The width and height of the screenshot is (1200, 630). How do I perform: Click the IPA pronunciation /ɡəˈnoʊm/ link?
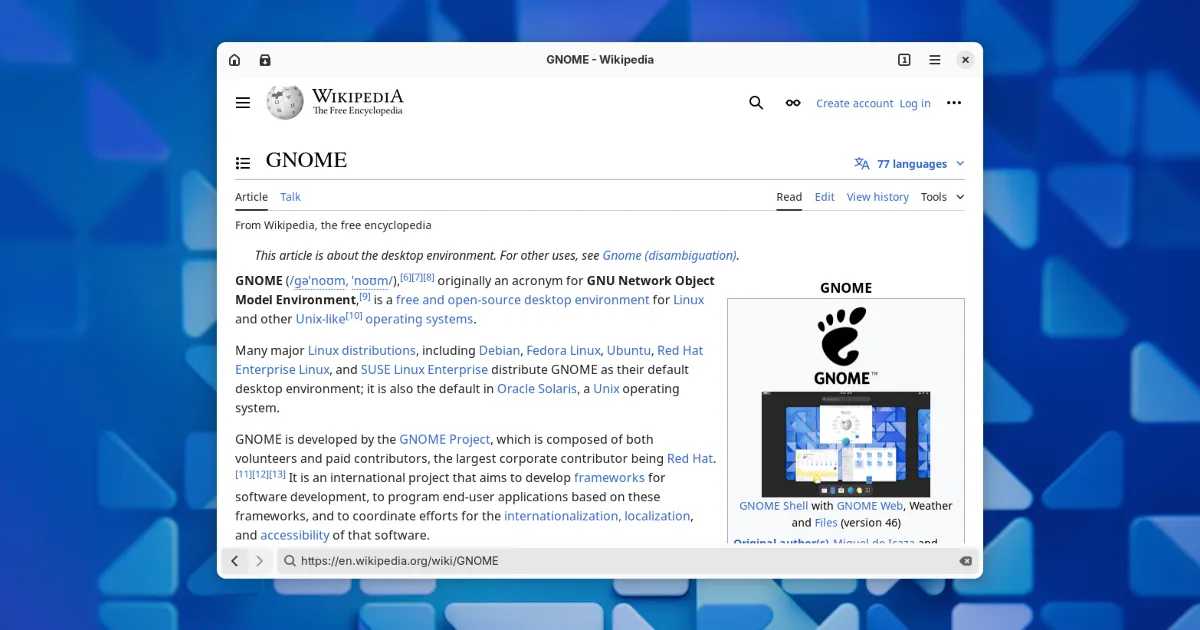coord(342,281)
